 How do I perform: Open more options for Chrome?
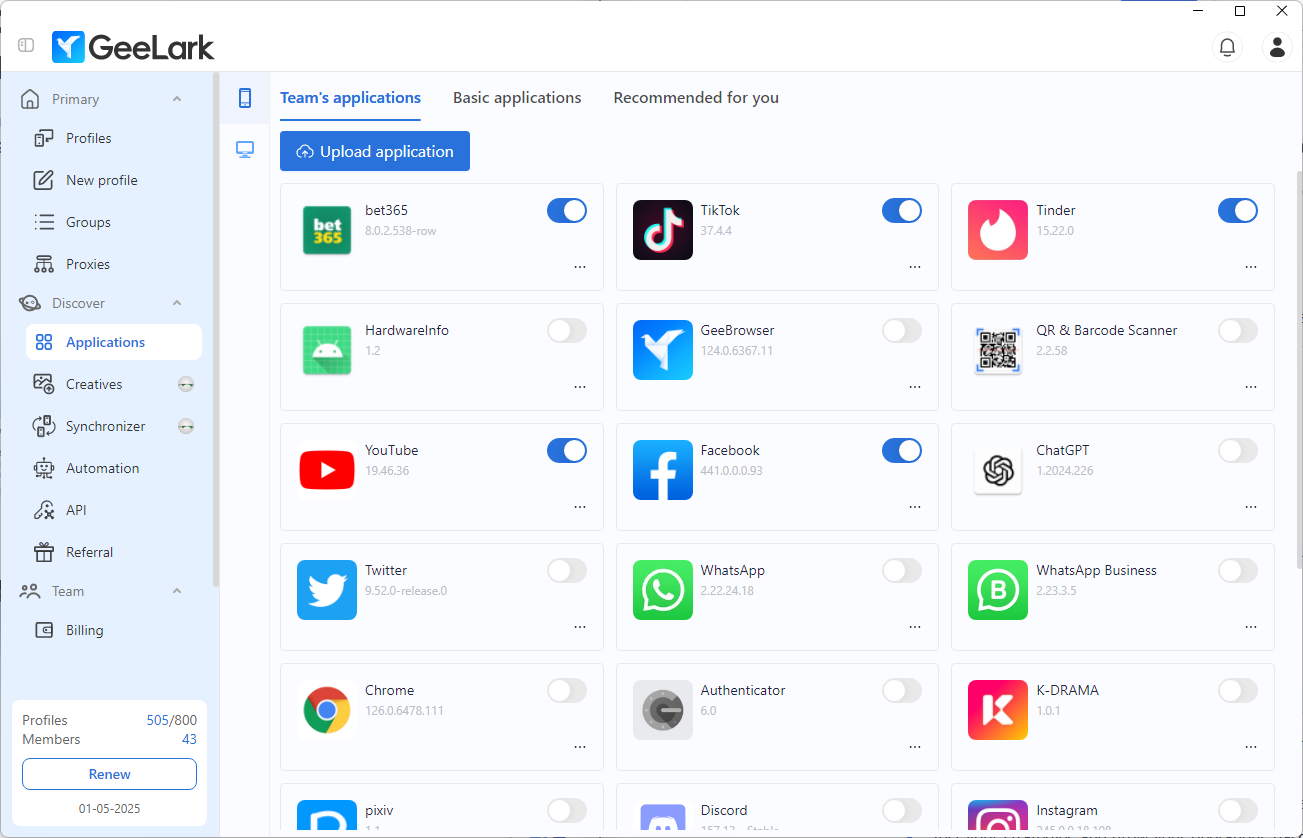point(580,747)
